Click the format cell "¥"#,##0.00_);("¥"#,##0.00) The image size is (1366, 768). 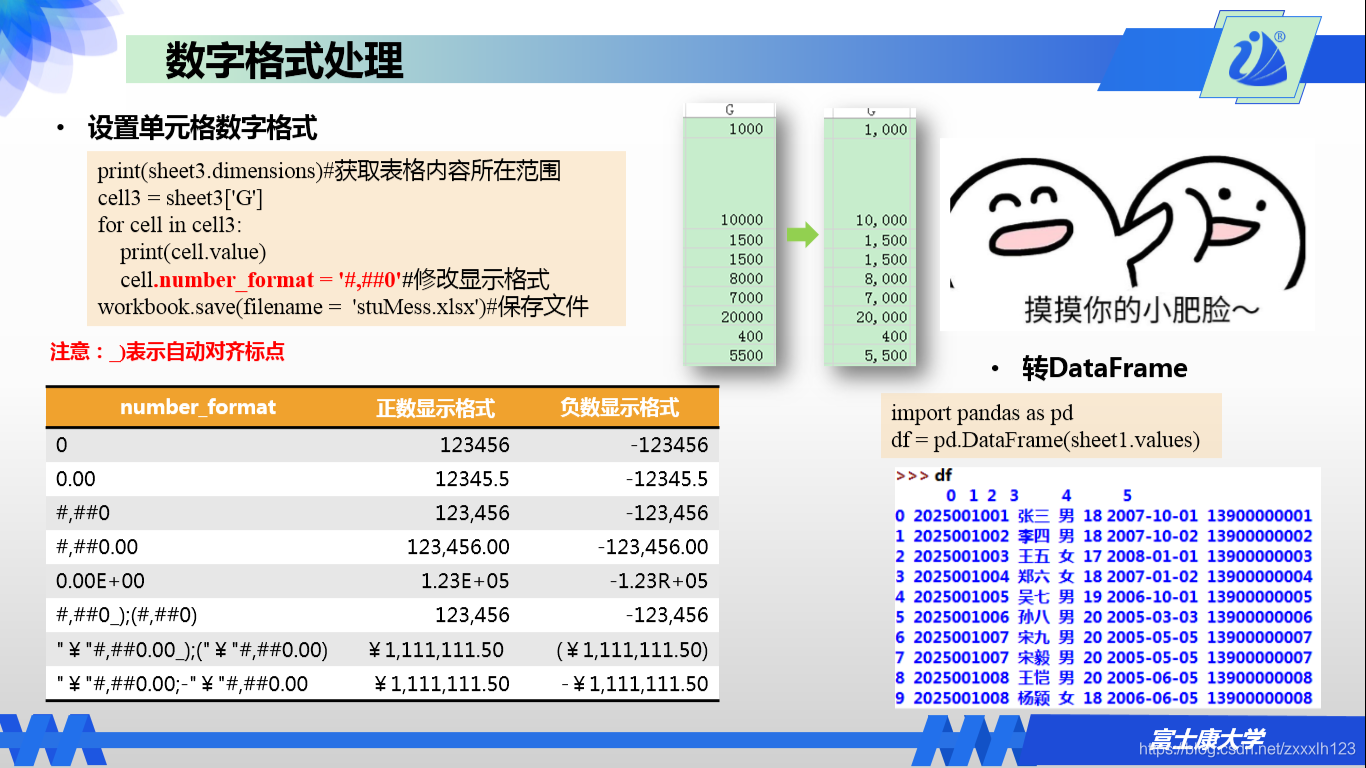[192, 650]
